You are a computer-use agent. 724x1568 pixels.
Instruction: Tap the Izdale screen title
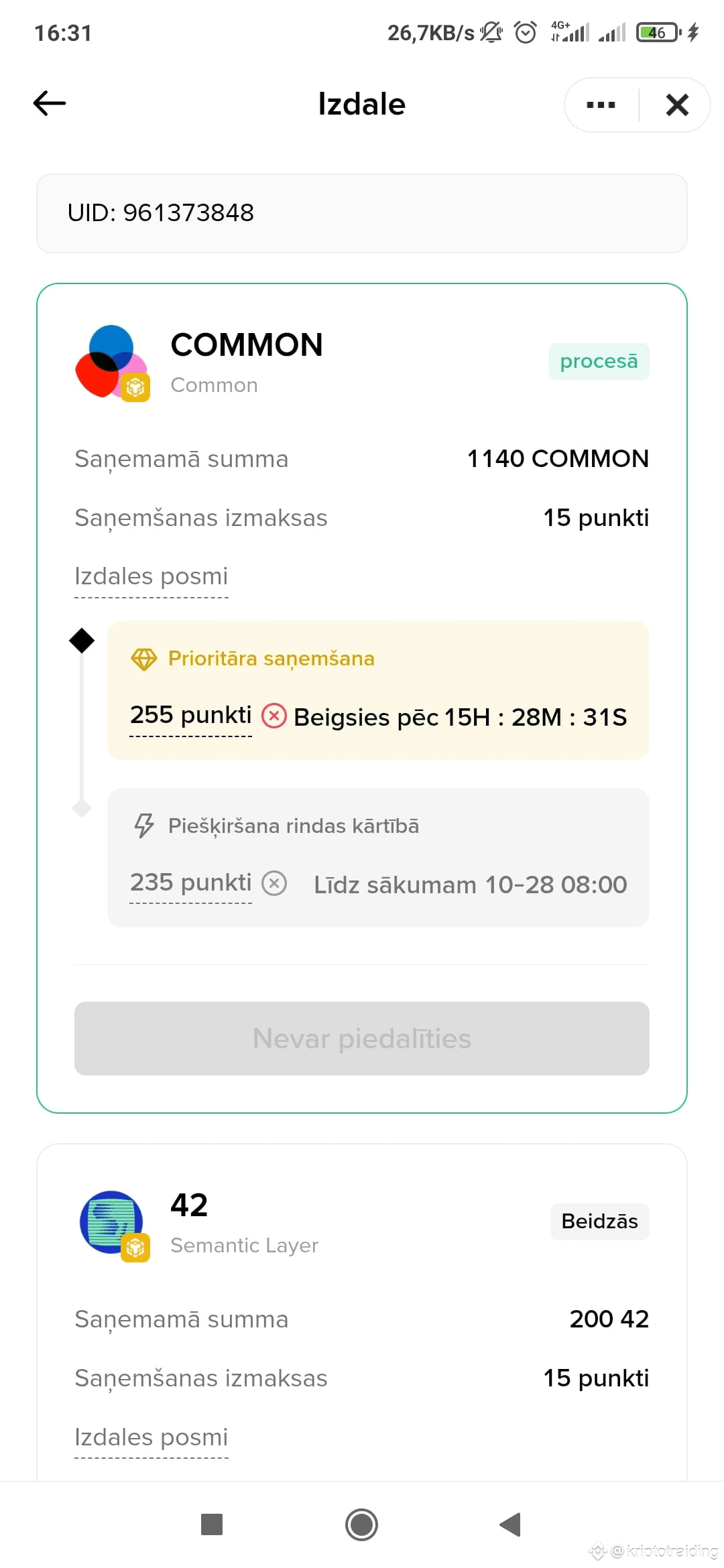pos(361,104)
